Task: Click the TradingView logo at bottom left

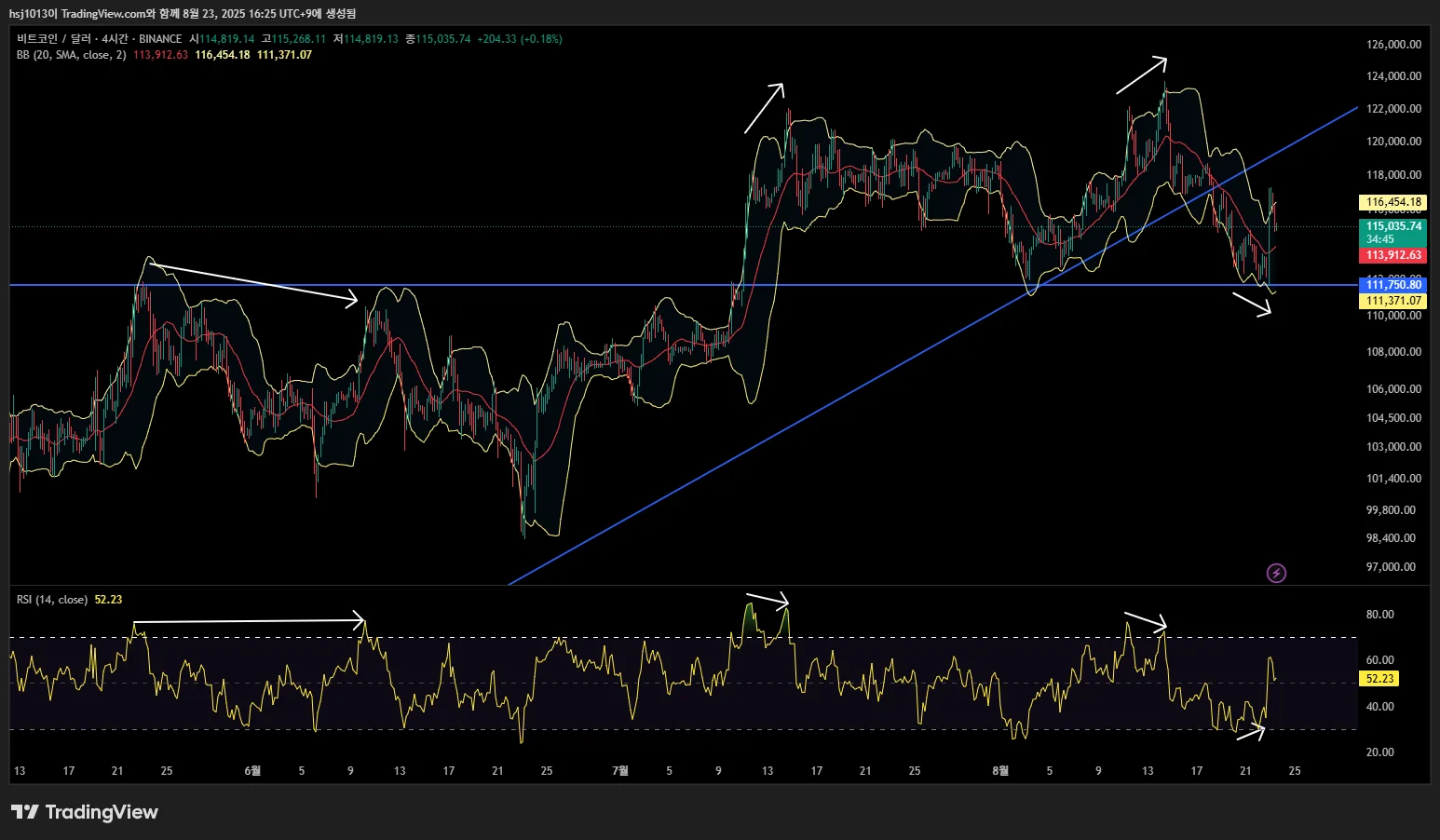Action: tap(85, 812)
